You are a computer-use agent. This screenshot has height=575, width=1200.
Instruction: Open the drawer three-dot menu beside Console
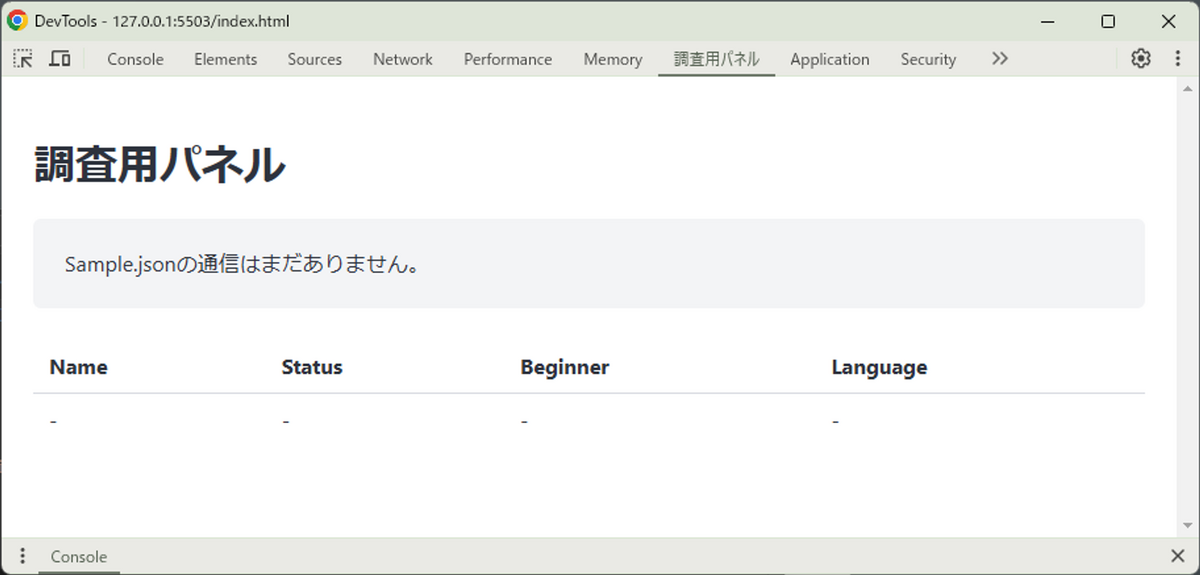(x=22, y=556)
